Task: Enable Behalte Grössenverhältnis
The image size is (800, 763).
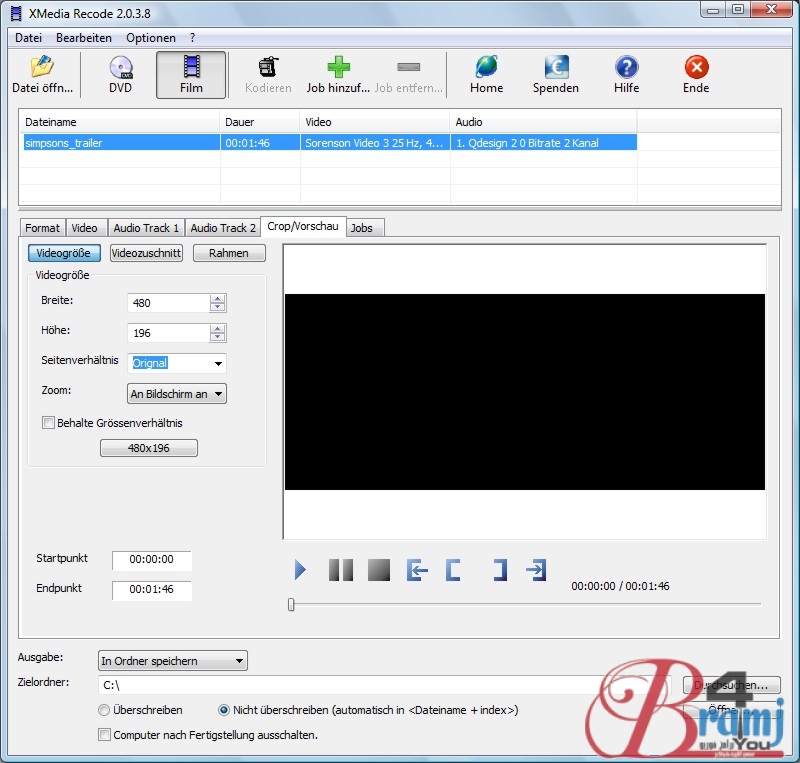Action: coord(48,423)
